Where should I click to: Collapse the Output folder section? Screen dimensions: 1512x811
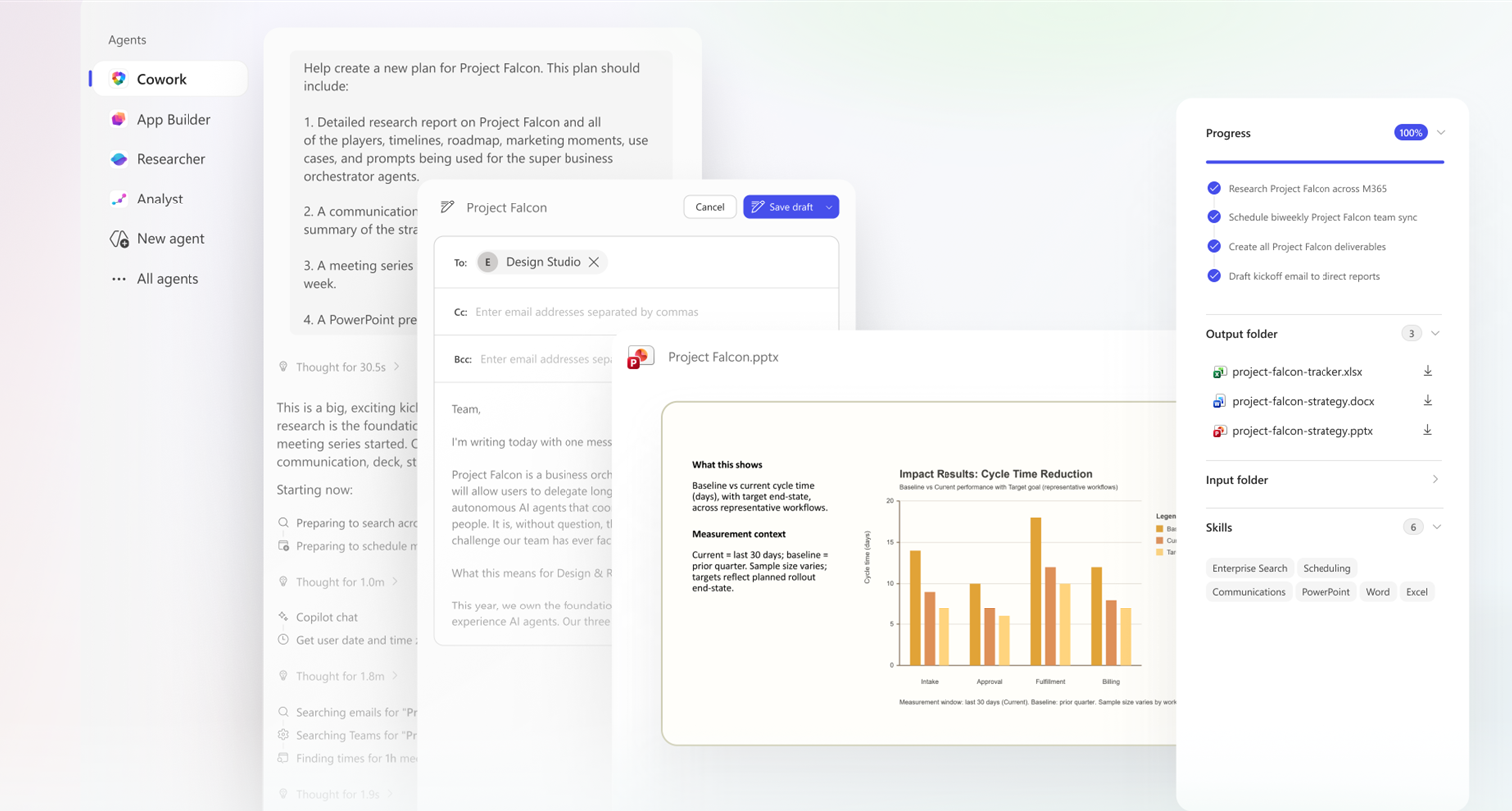(1436, 334)
